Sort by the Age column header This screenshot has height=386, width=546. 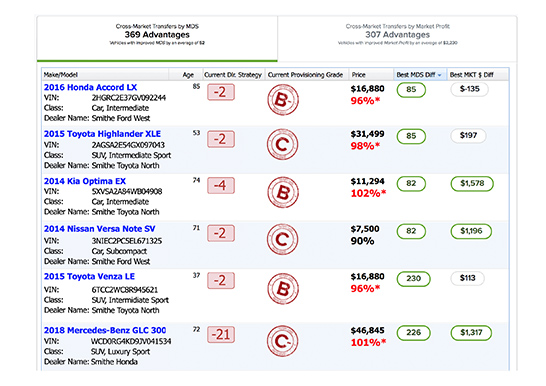(188, 74)
